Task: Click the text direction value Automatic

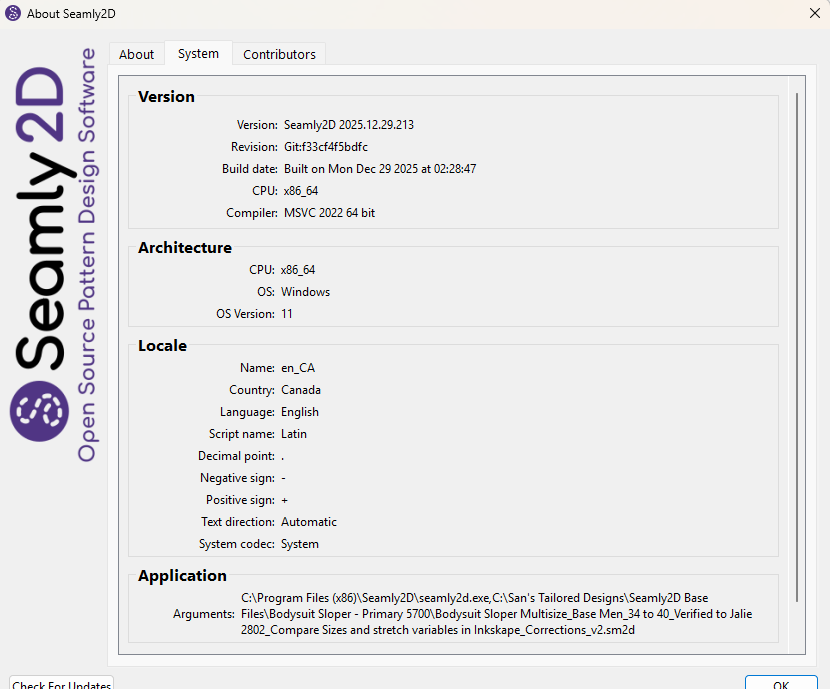Action: coord(309,522)
